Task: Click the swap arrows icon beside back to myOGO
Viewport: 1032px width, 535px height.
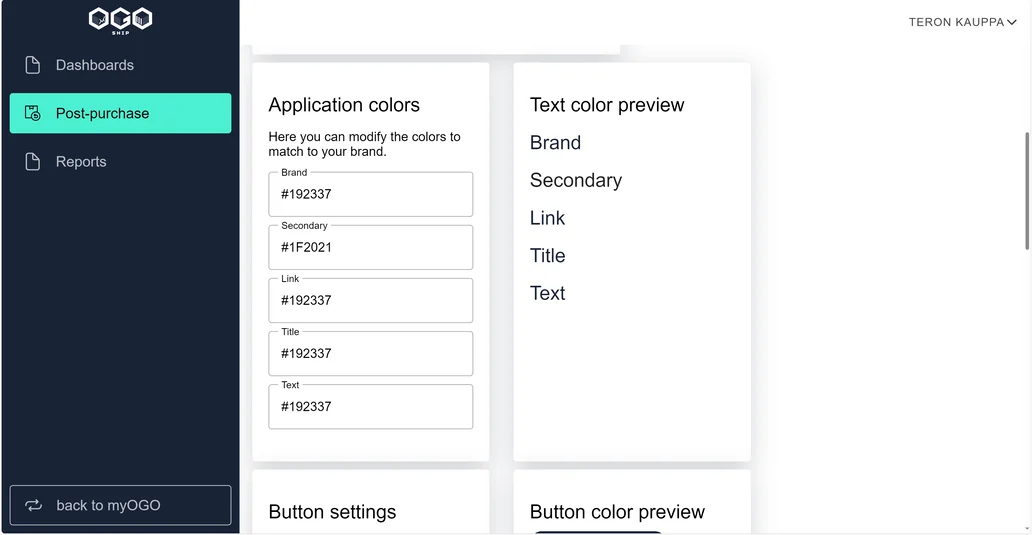Action: pyautogui.click(x=34, y=505)
